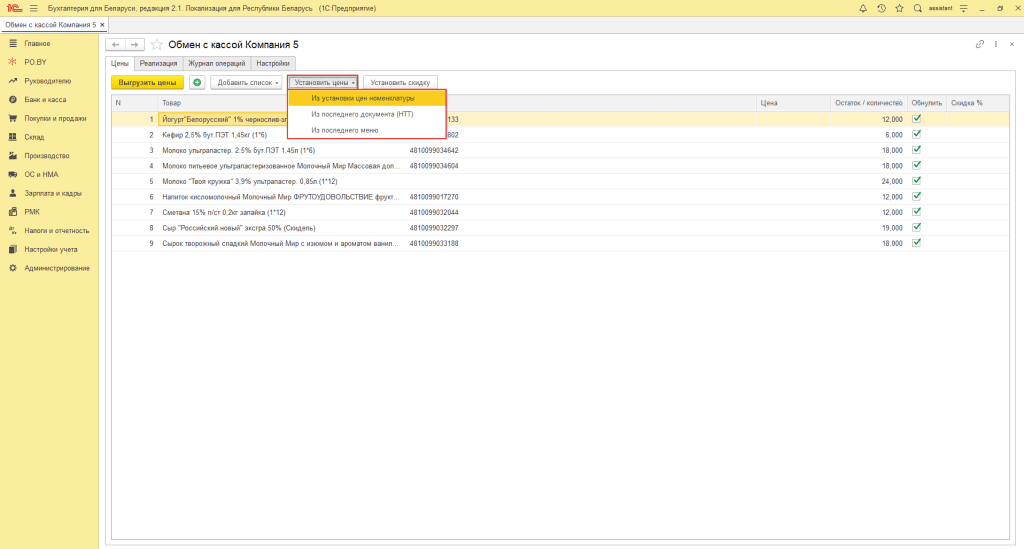This screenshot has width=1024, height=549.
Task: Toggle Обнулить checkbox for Молоко питьевое row
Action: point(916,165)
